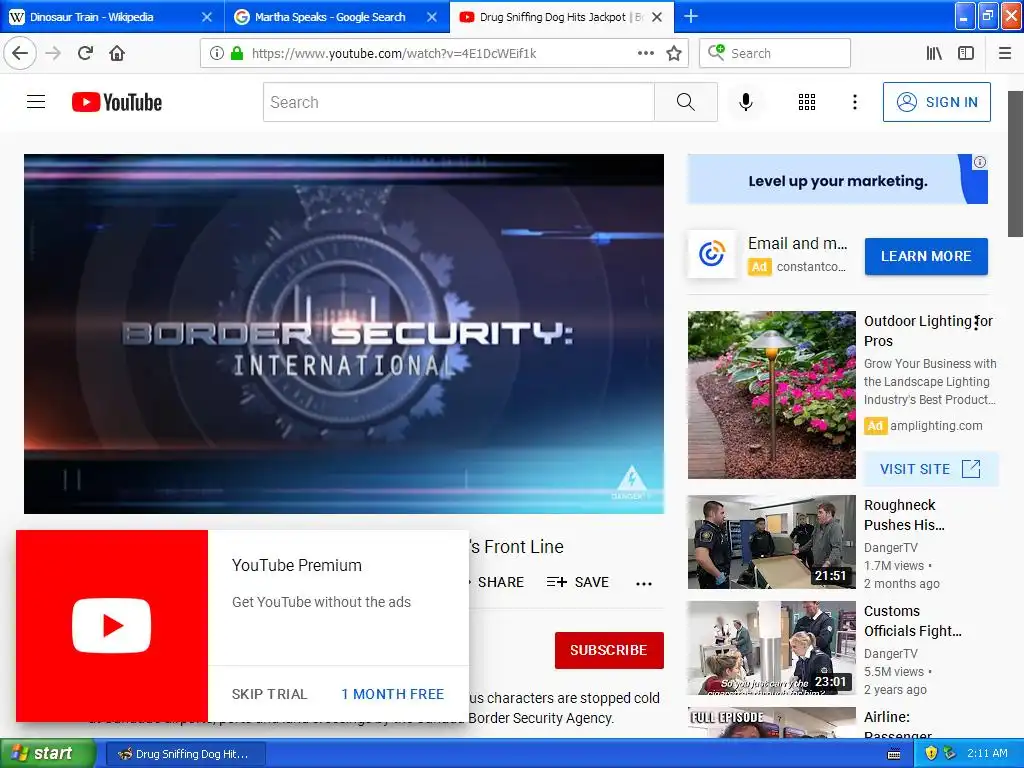Image resolution: width=1024 pixels, height=768 pixels.
Task: Click amplighting.com advertiser link
Action: (936, 425)
